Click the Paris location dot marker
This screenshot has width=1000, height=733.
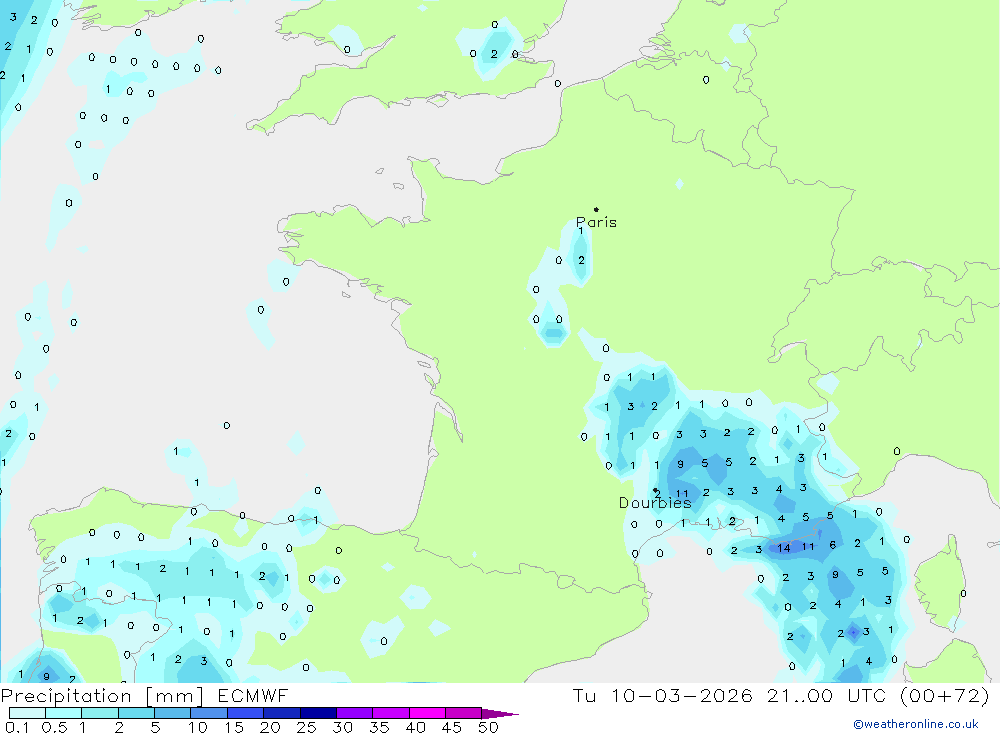[596, 209]
